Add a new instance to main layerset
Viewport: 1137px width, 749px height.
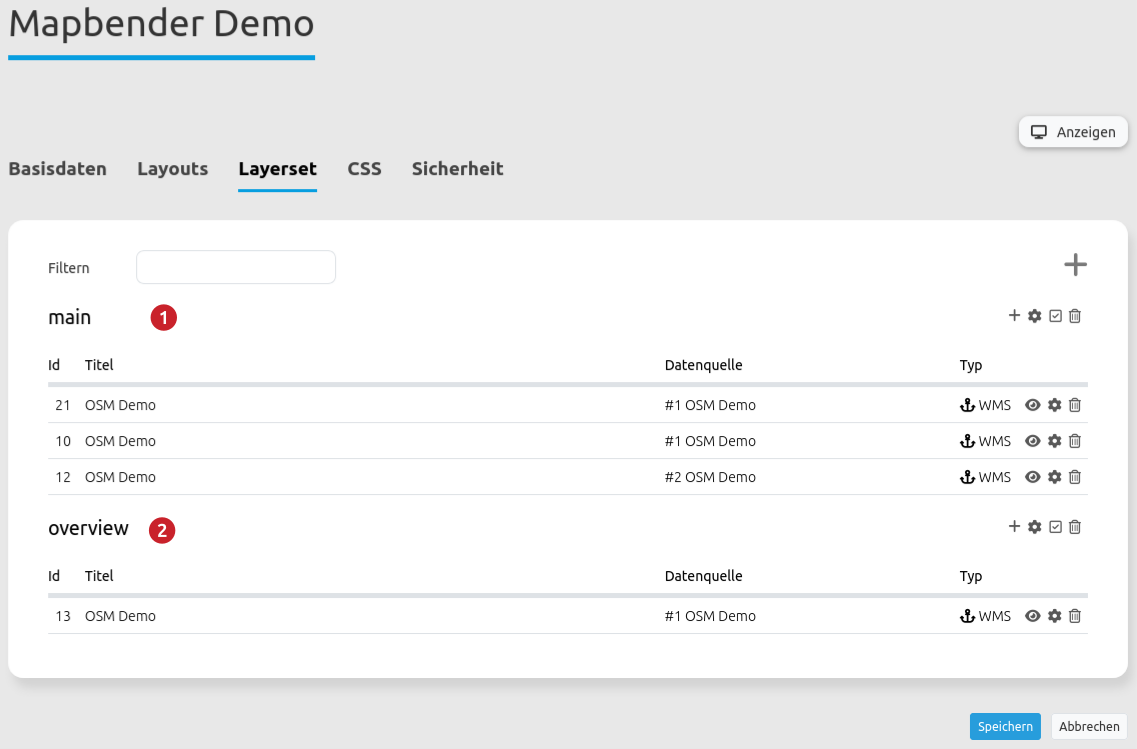coord(1014,316)
